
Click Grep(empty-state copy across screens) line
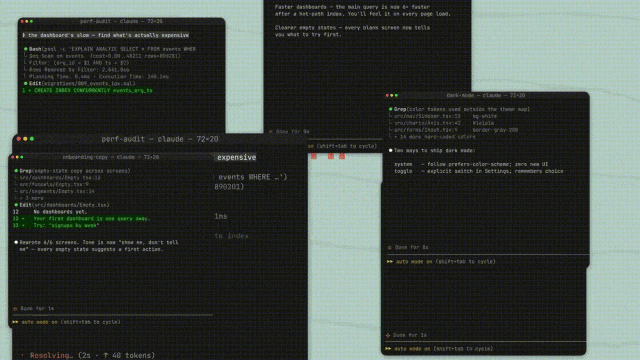click(x=72, y=171)
